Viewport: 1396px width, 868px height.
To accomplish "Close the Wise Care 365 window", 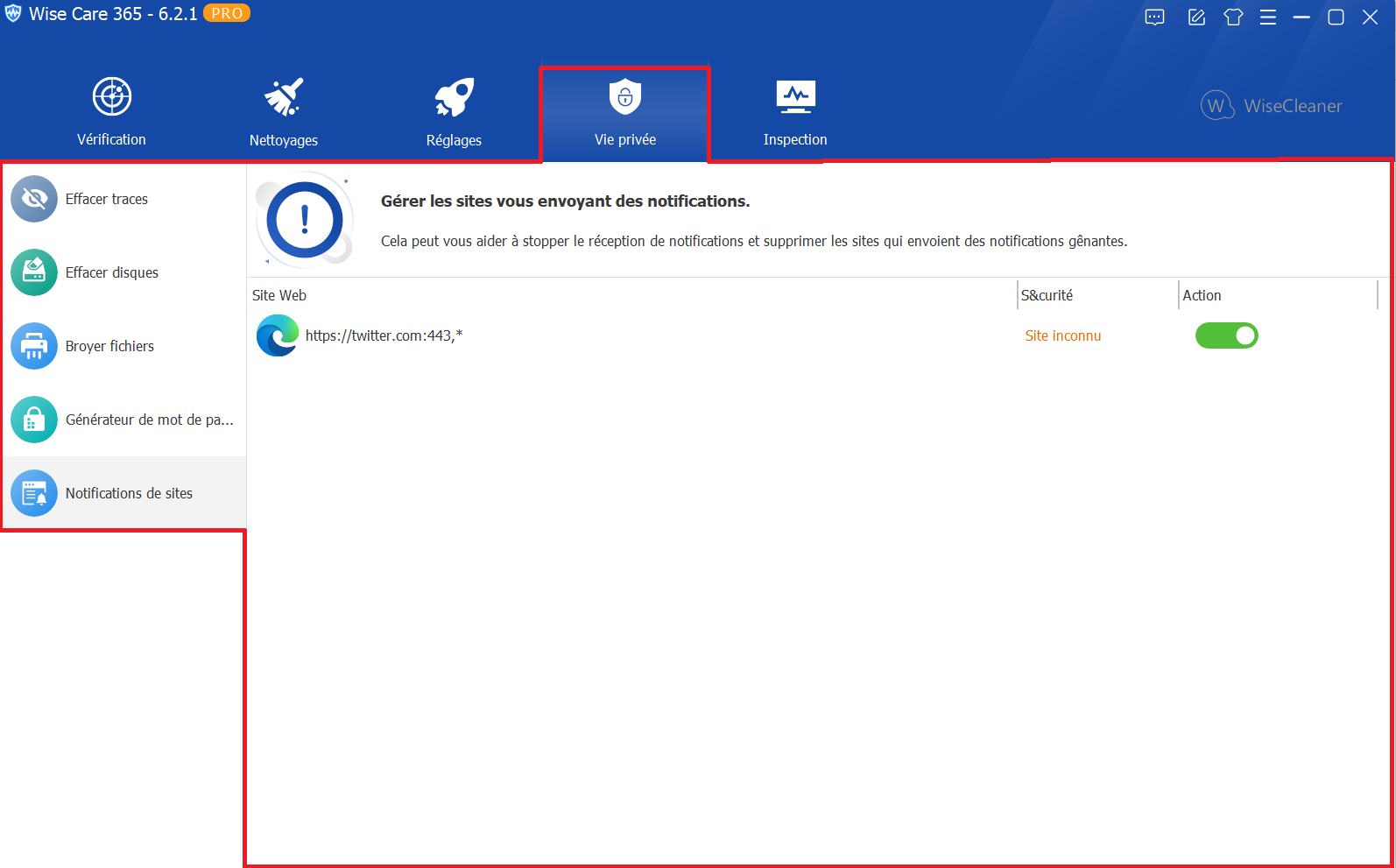I will [x=1371, y=18].
